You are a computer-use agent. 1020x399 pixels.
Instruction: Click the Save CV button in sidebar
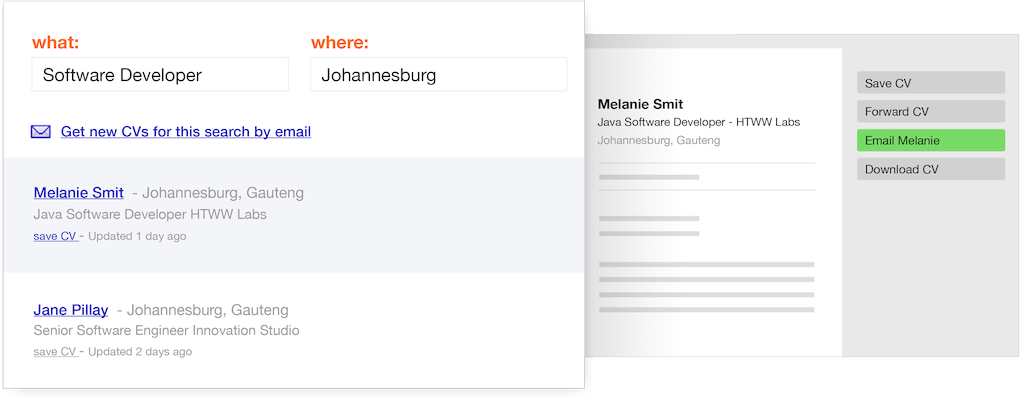pyautogui.click(x=930, y=83)
